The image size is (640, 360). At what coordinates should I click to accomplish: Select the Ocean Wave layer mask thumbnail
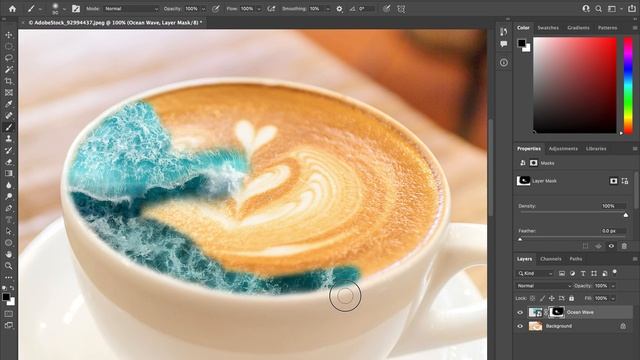click(x=556, y=312)
